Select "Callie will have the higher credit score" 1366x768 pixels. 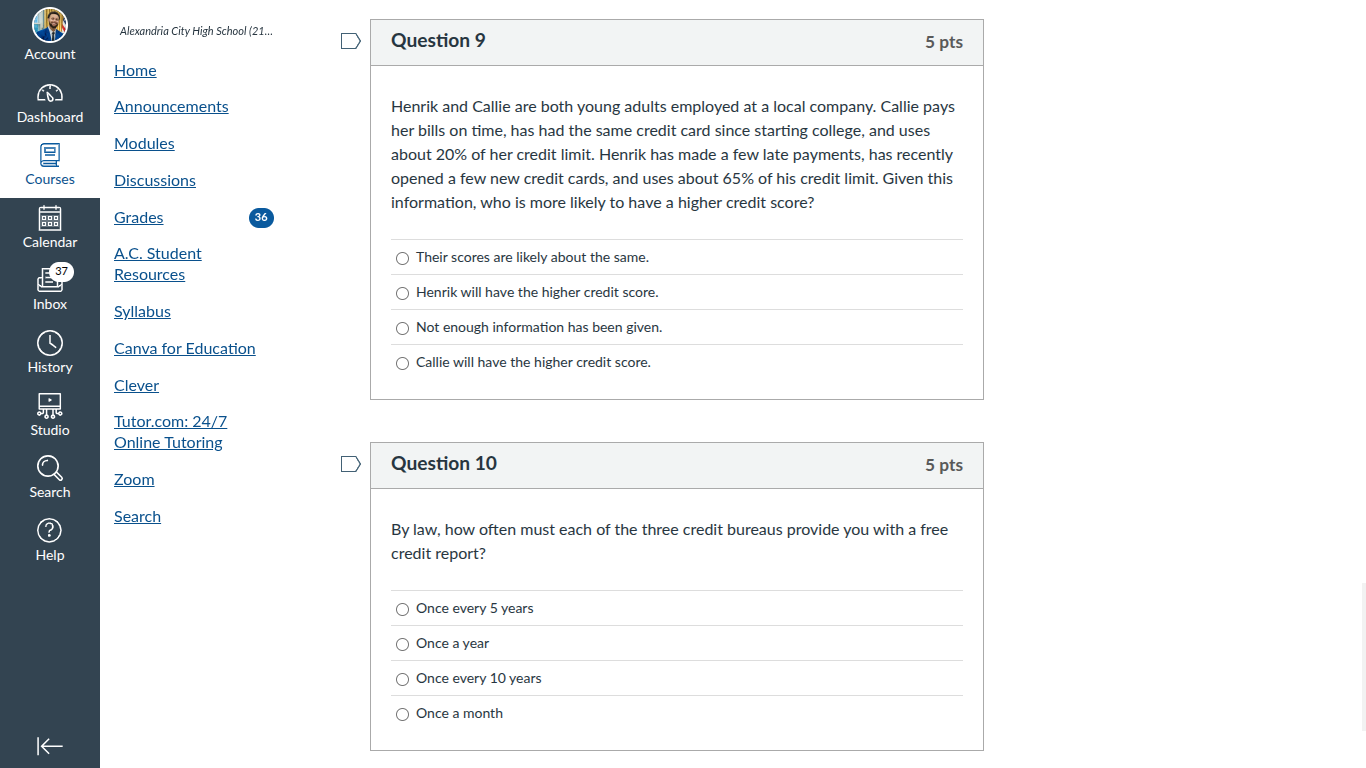(x=403, y=363)
